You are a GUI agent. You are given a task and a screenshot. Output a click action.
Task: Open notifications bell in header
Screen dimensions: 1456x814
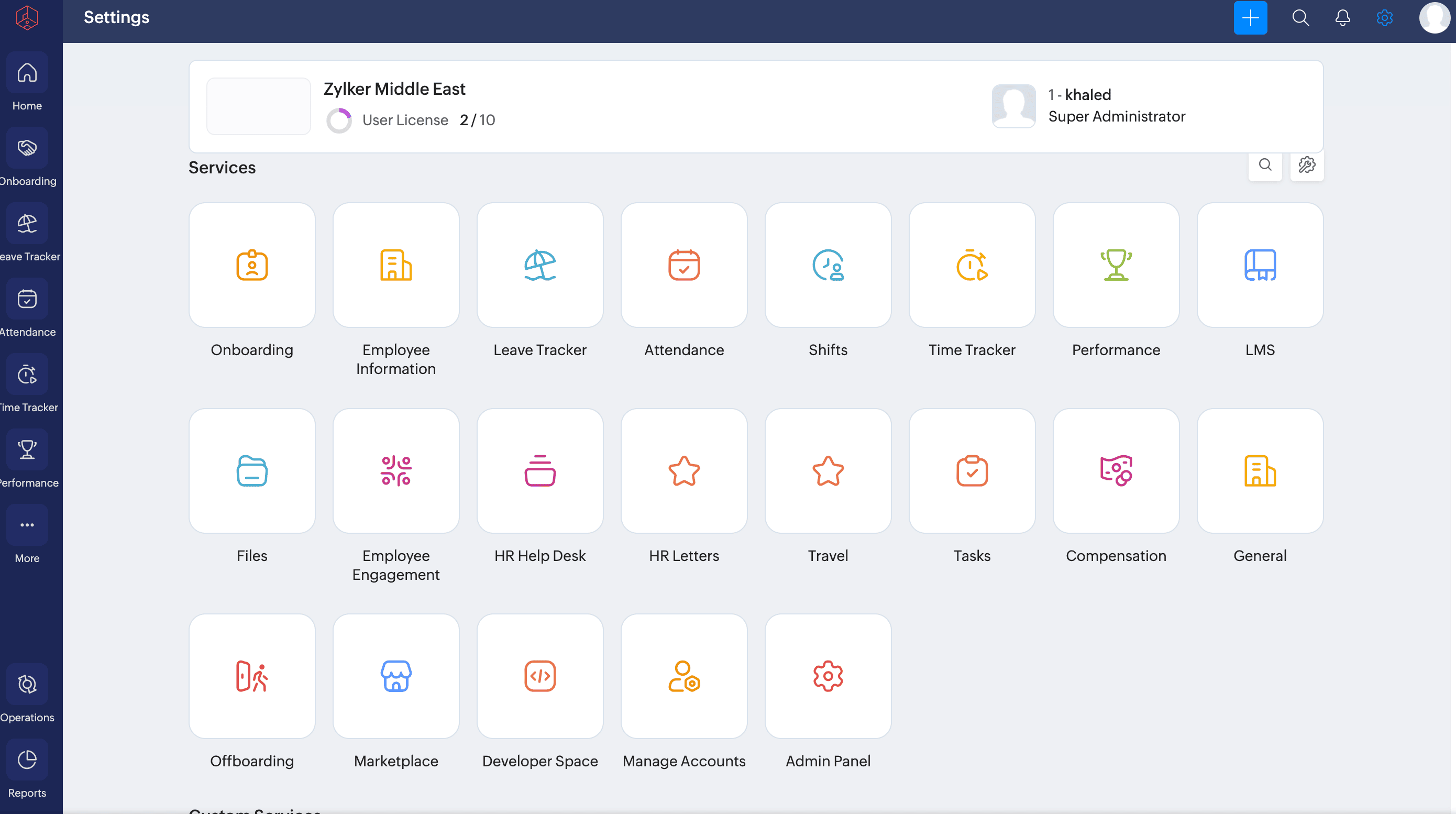[x=1342, y=18]
